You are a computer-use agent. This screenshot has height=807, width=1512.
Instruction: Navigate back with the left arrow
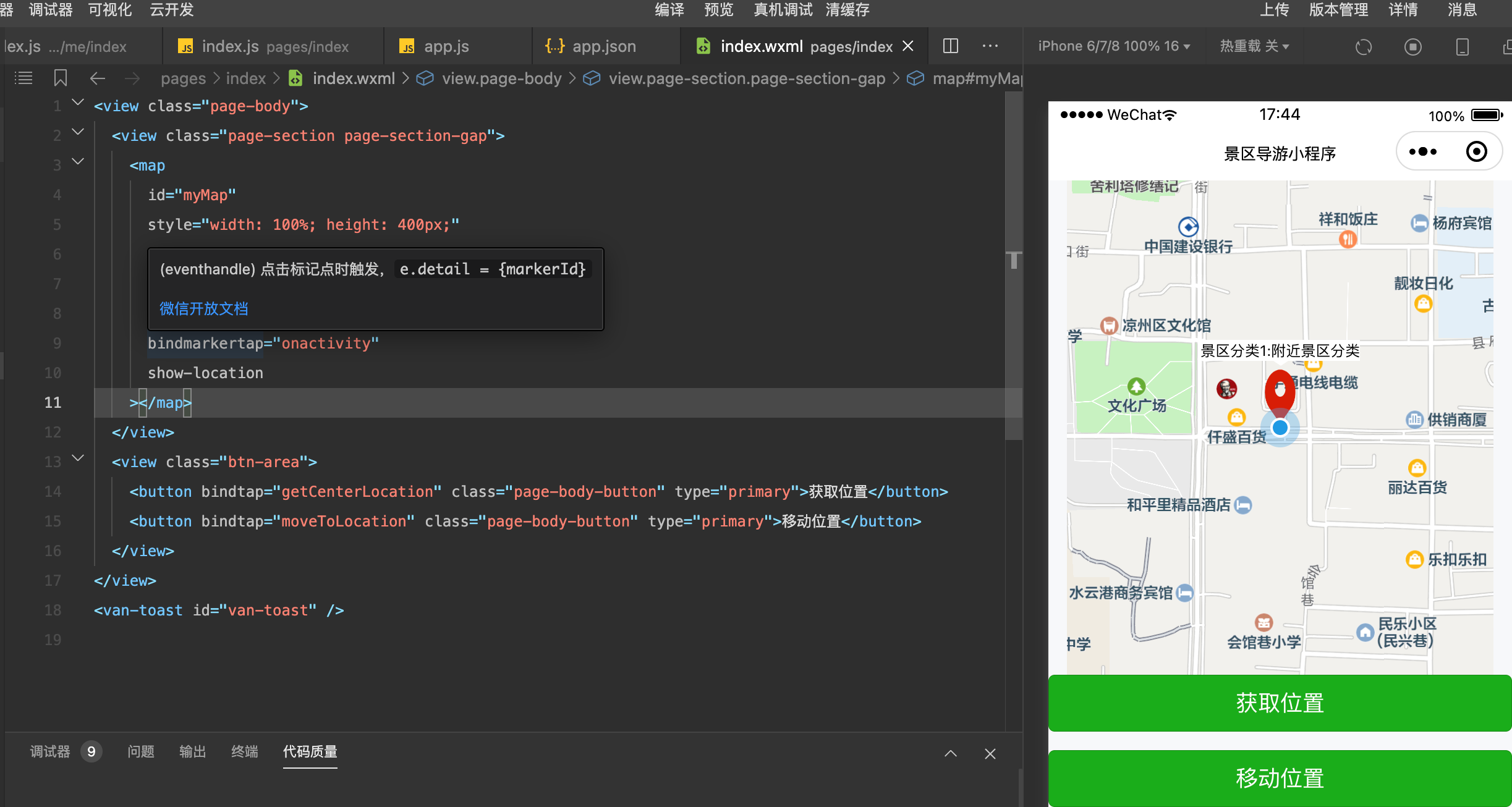pyautogui.click(x=97, y=78)
